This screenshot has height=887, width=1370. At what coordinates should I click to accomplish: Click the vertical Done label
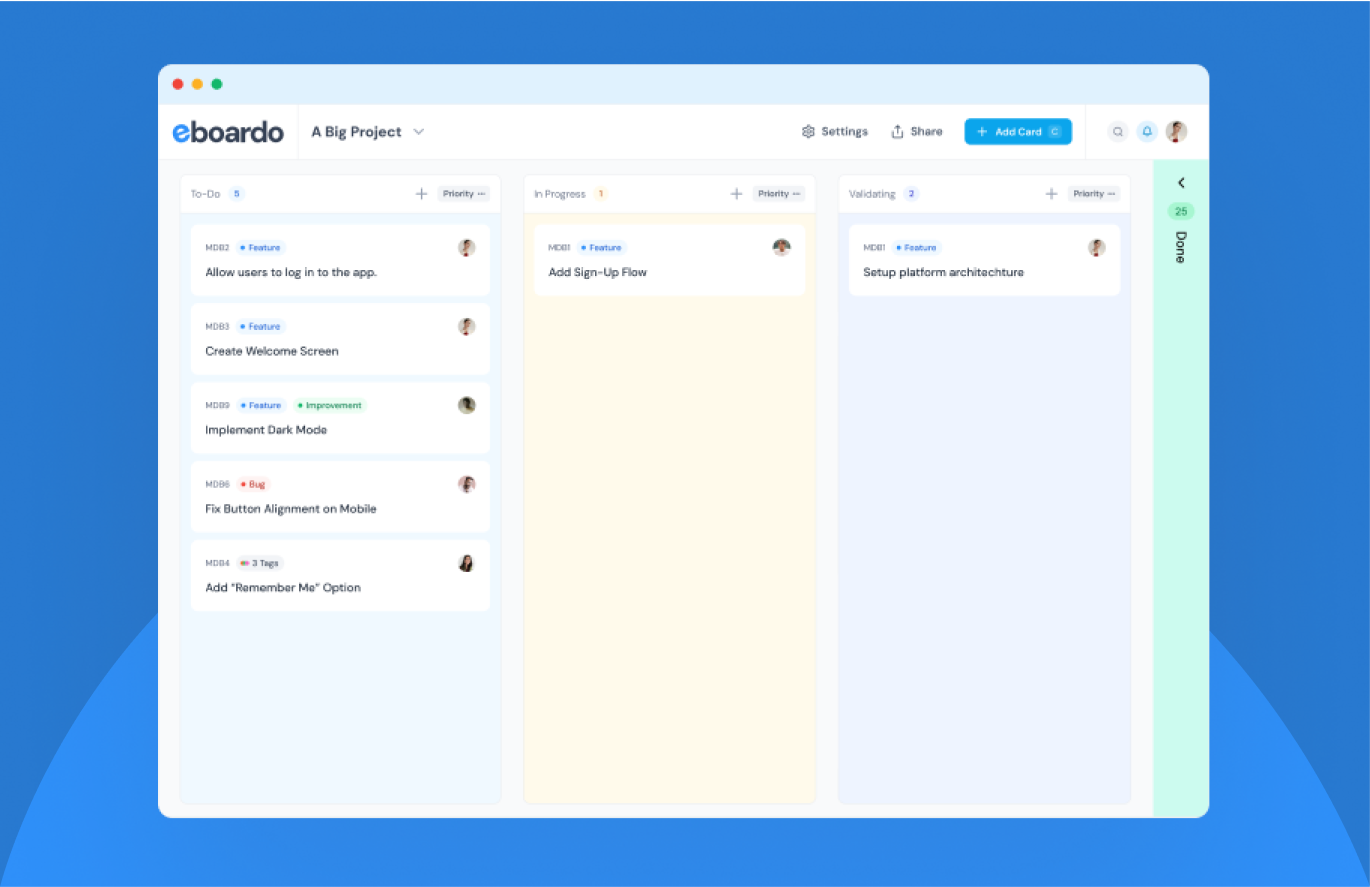1181,247
